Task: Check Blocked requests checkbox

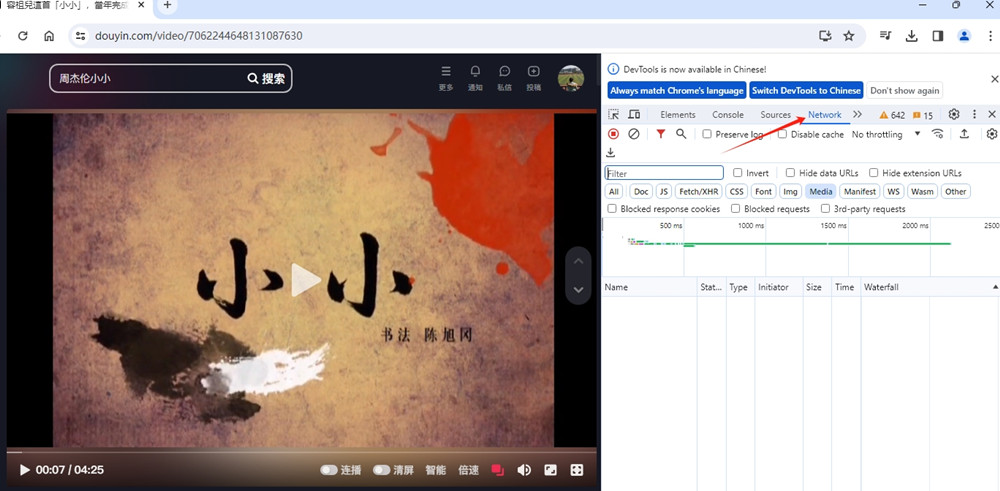Action: click(x=735, y=209)
